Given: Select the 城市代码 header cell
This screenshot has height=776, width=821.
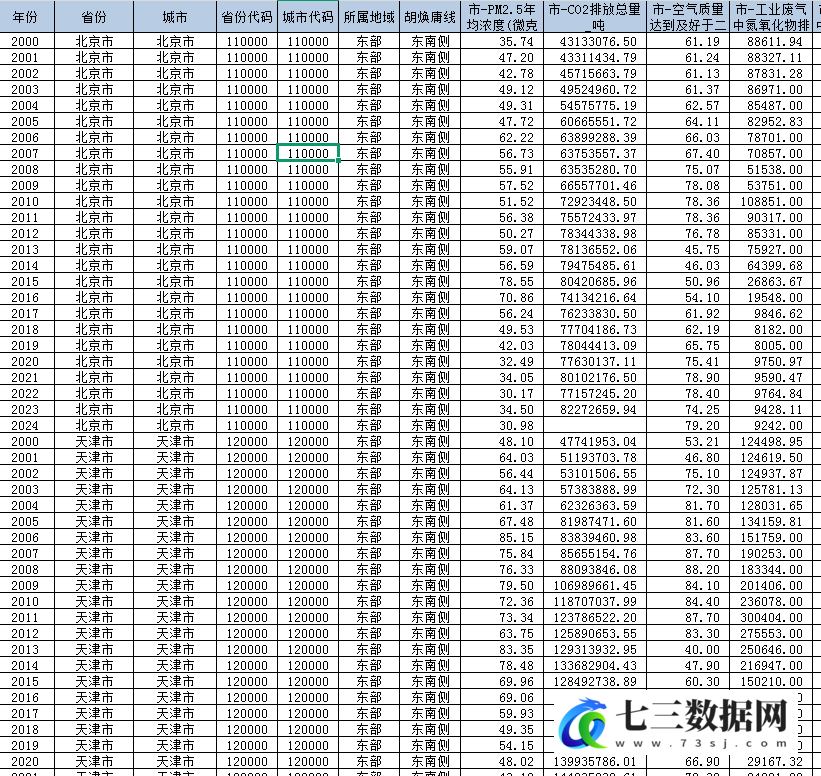Looking at the screenshot, I should pyautogui.click(x=308, y=17).
